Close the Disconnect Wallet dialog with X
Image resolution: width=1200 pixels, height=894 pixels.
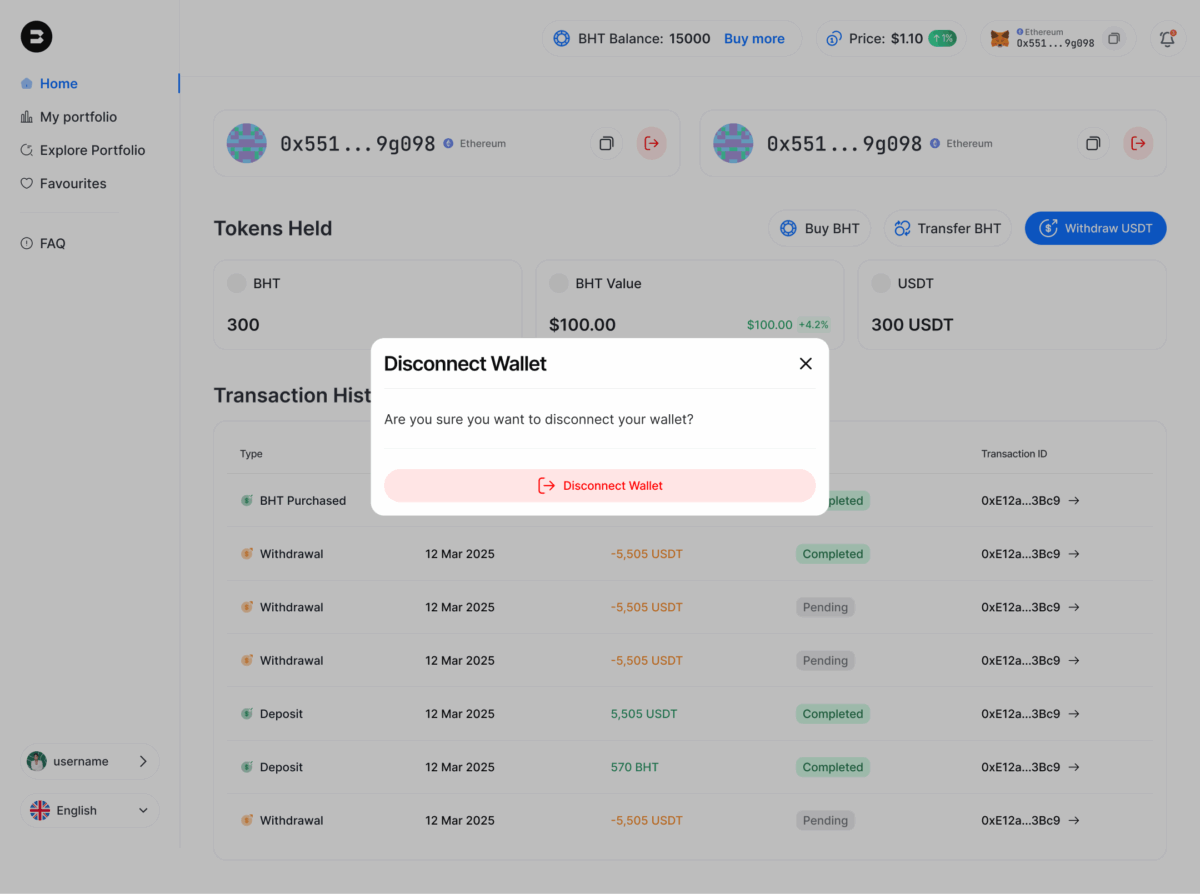(x=805, y=364)
